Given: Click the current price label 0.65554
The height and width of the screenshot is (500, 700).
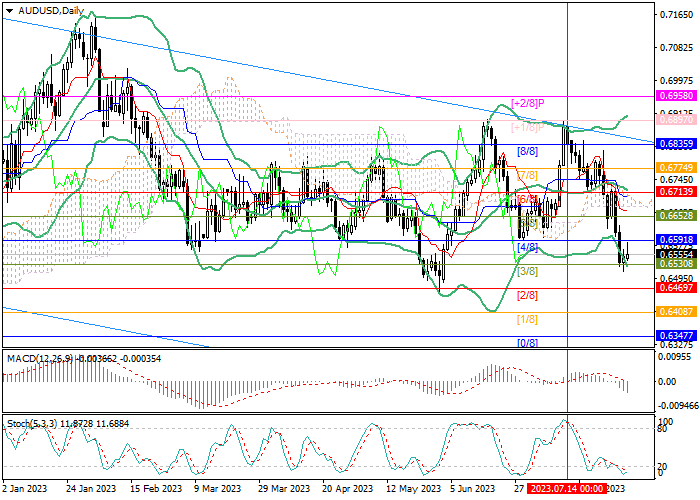Looking at the screenshot, I should [x=676, y=254].
